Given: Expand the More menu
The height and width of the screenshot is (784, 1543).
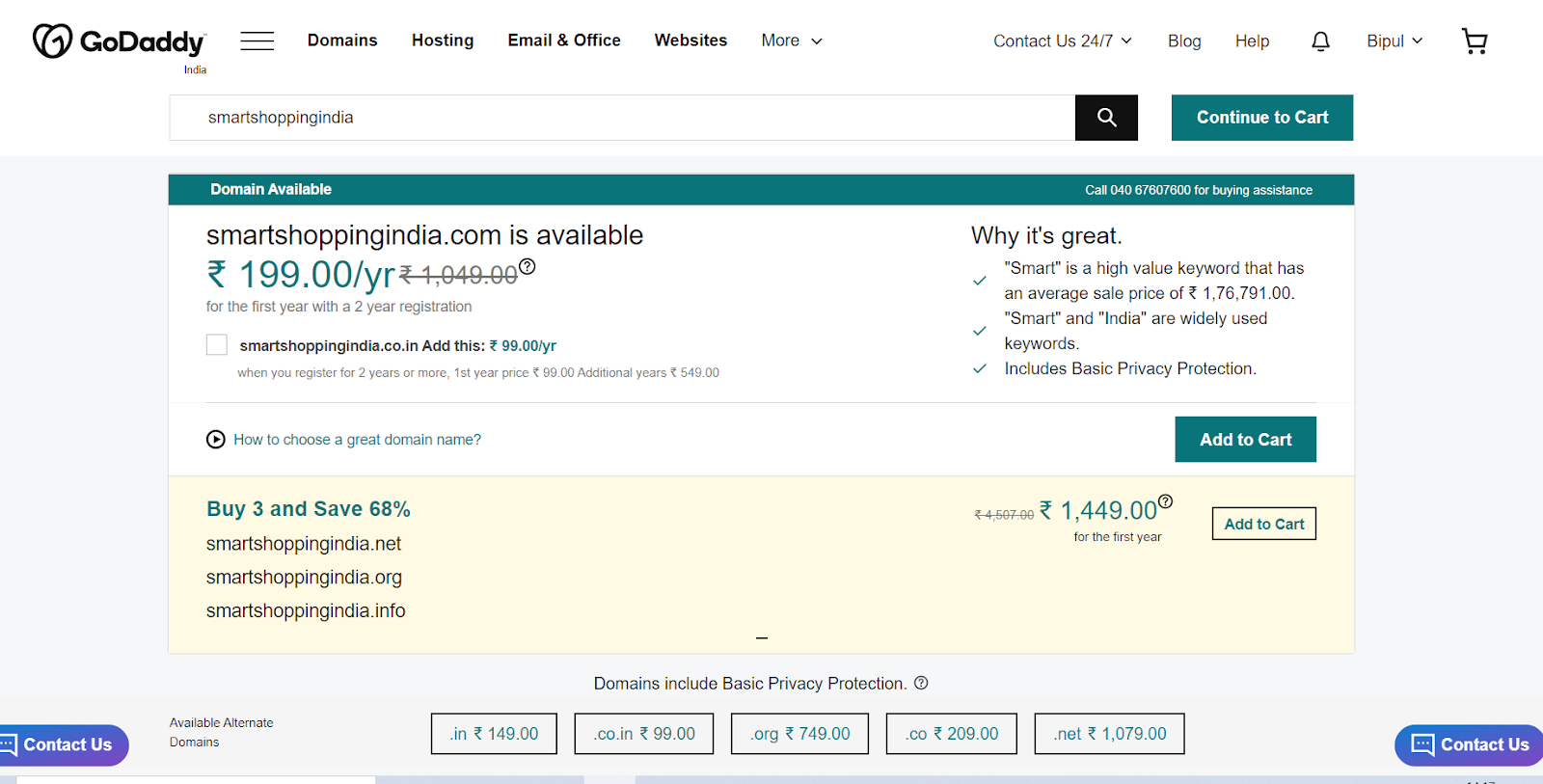Looking at the screenshot, I should (792, 41).
